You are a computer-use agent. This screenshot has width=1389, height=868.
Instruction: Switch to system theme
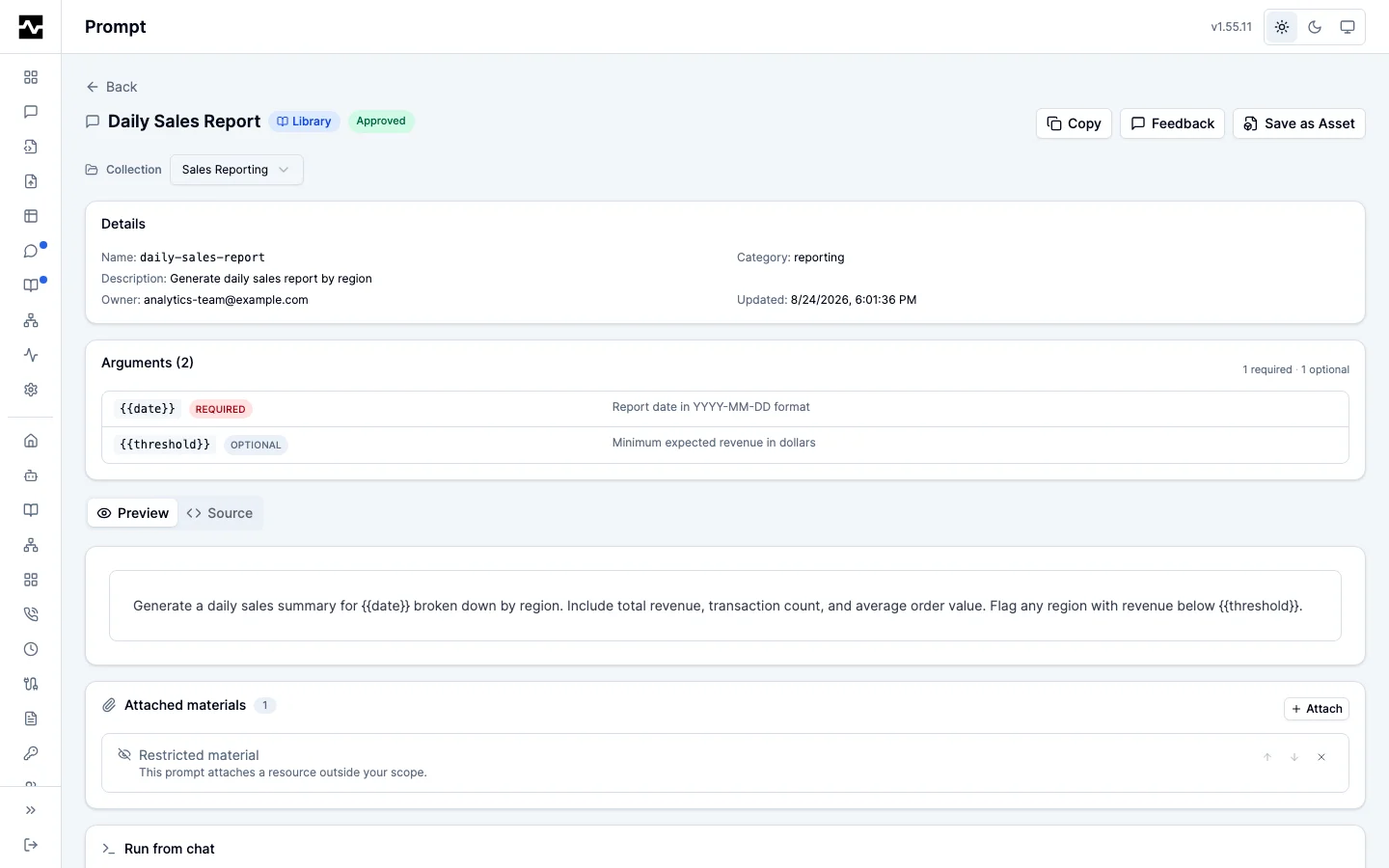point(1348,27)
